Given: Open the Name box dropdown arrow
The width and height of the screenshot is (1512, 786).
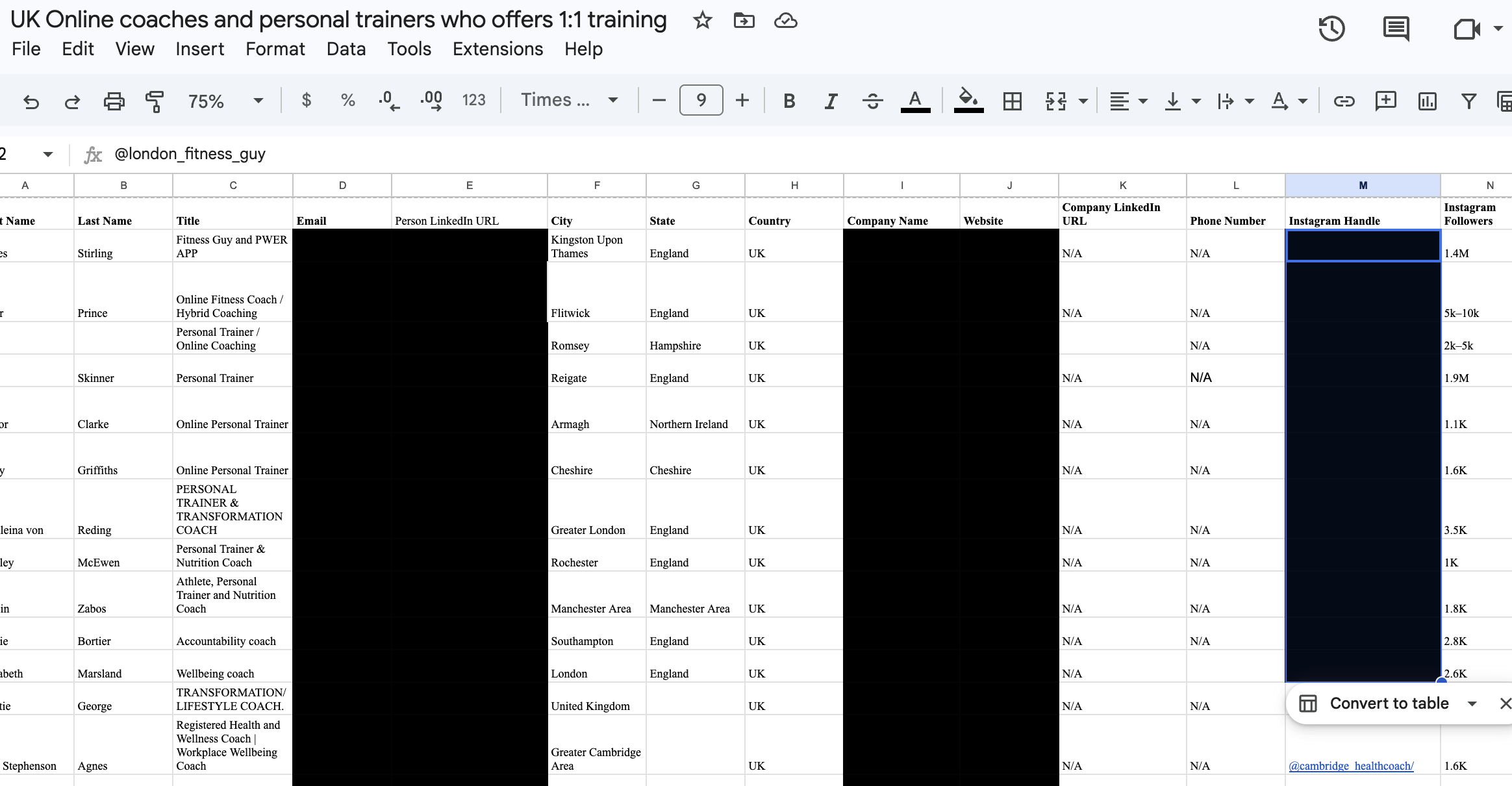Looking at the screenshot, I should [x=47, y=155].
